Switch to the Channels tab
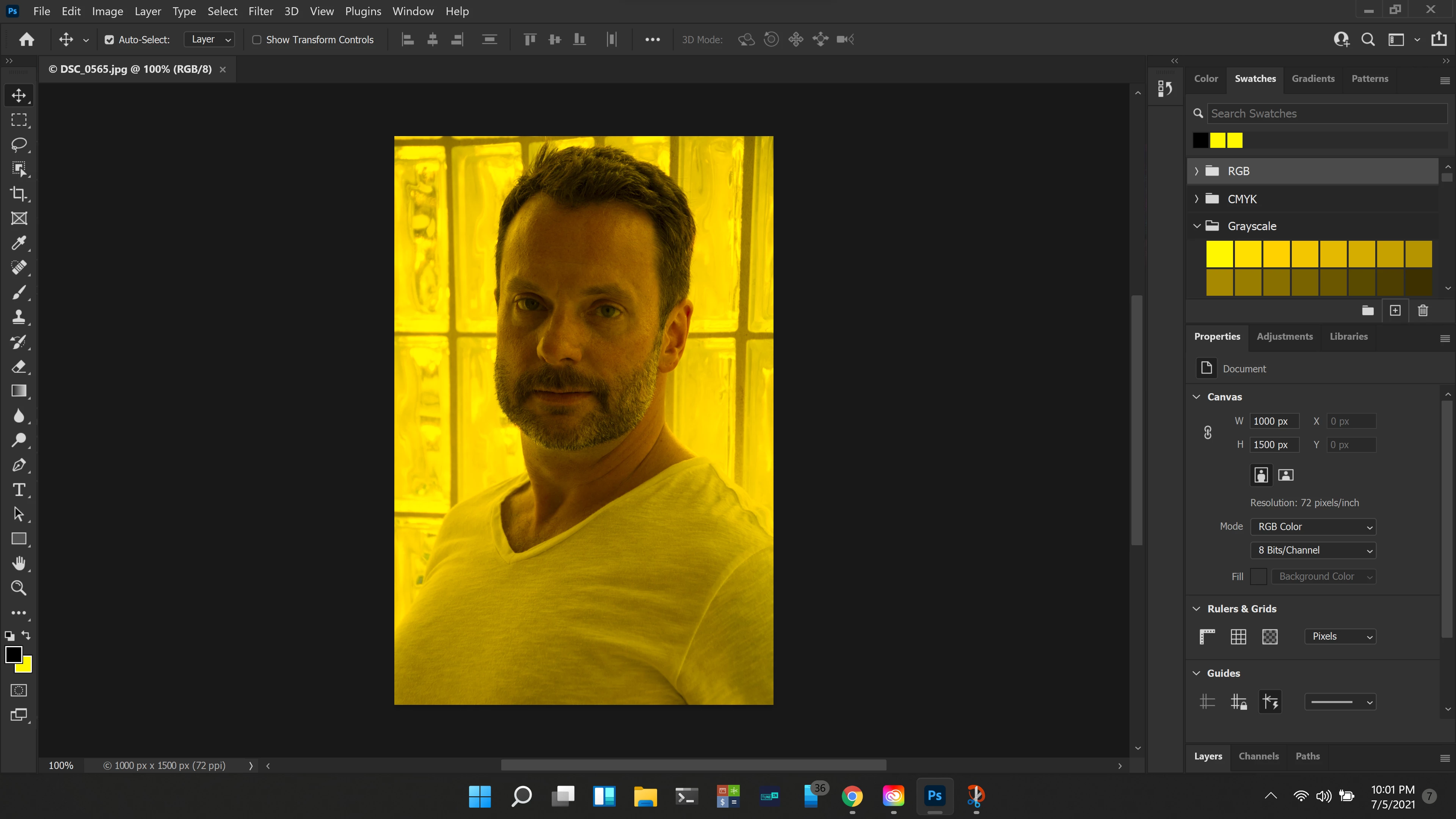 pos(1258,756)
